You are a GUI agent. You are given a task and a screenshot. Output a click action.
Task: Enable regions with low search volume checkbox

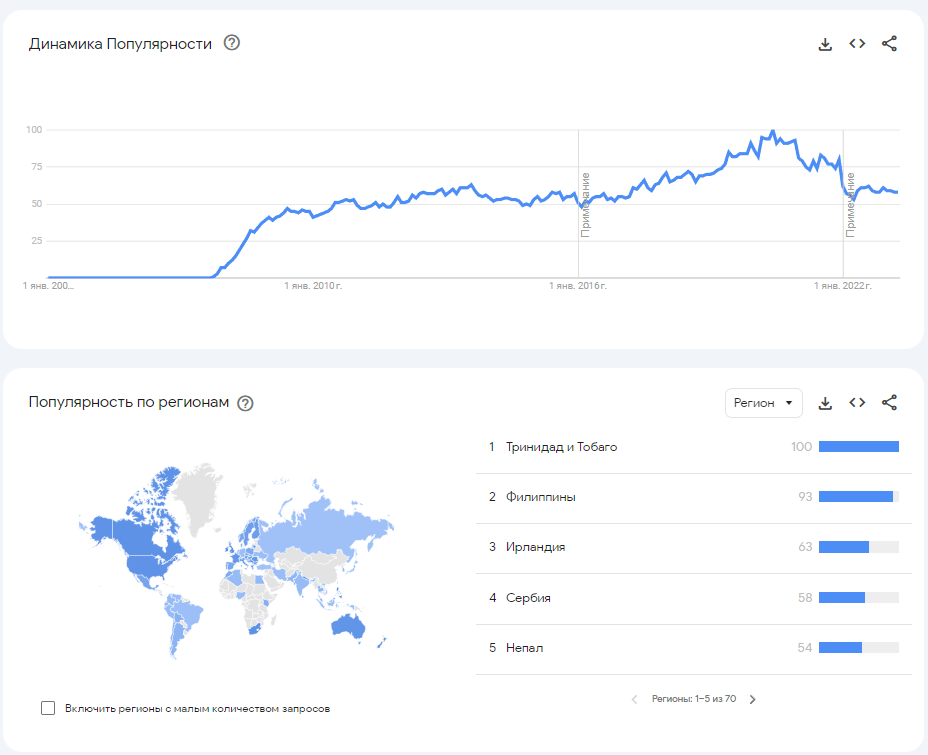pos(48,708)
